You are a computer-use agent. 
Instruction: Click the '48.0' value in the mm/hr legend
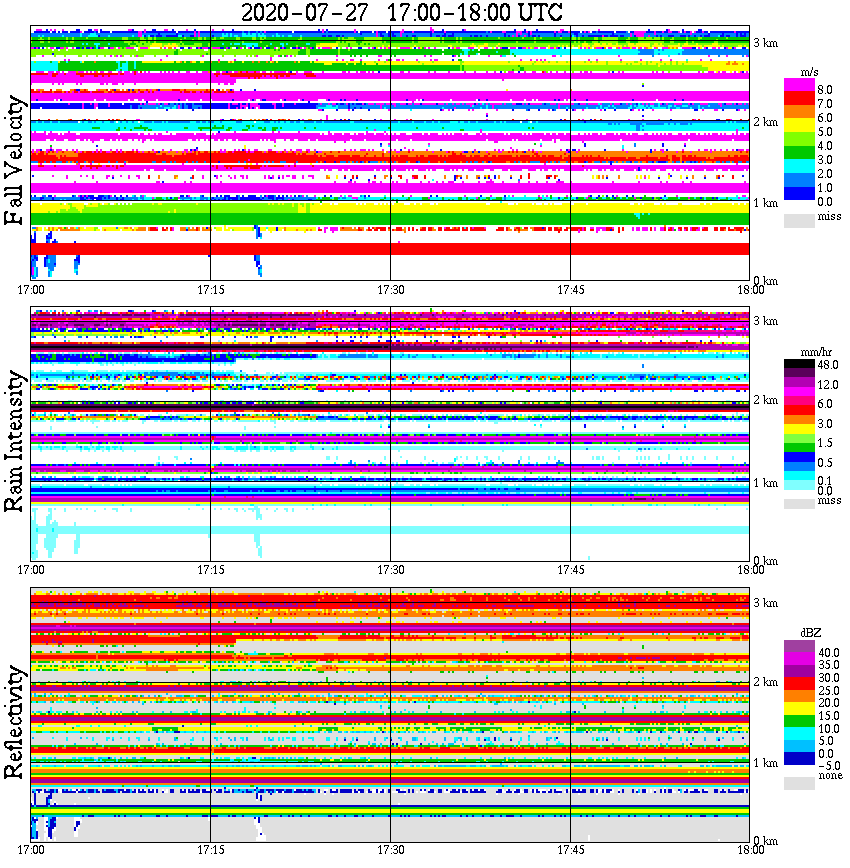click(828, 365)
